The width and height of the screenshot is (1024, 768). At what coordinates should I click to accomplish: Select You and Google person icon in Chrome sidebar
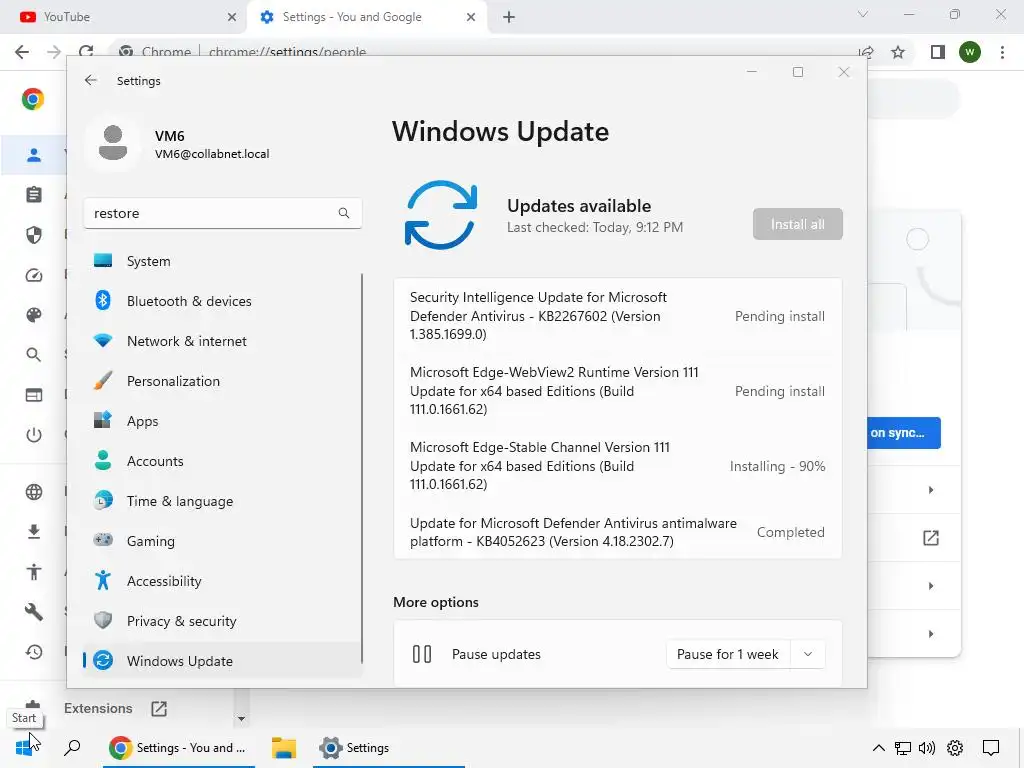pyautogui.click(x=34, y=155)
